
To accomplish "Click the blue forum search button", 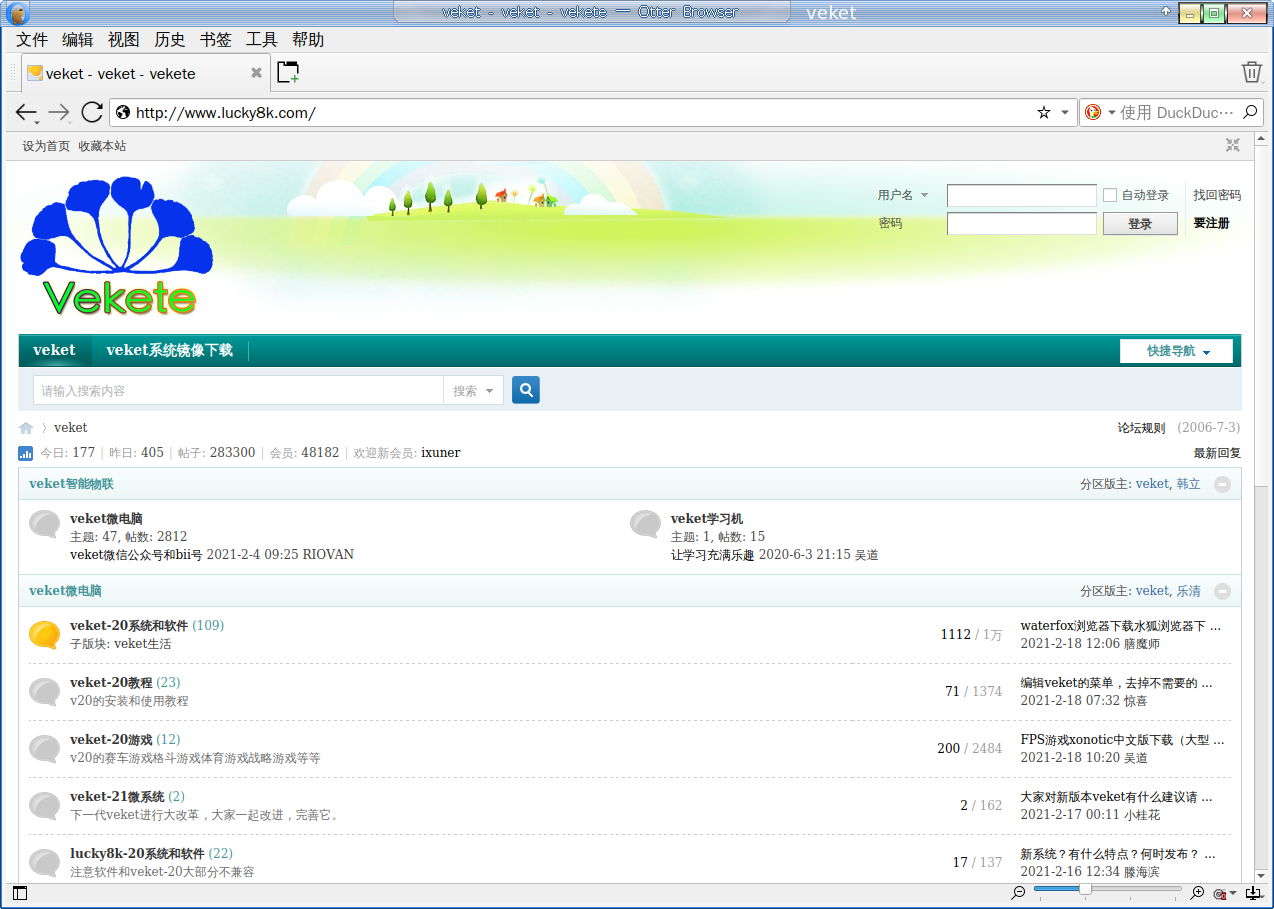I will (x=526, y=390).
